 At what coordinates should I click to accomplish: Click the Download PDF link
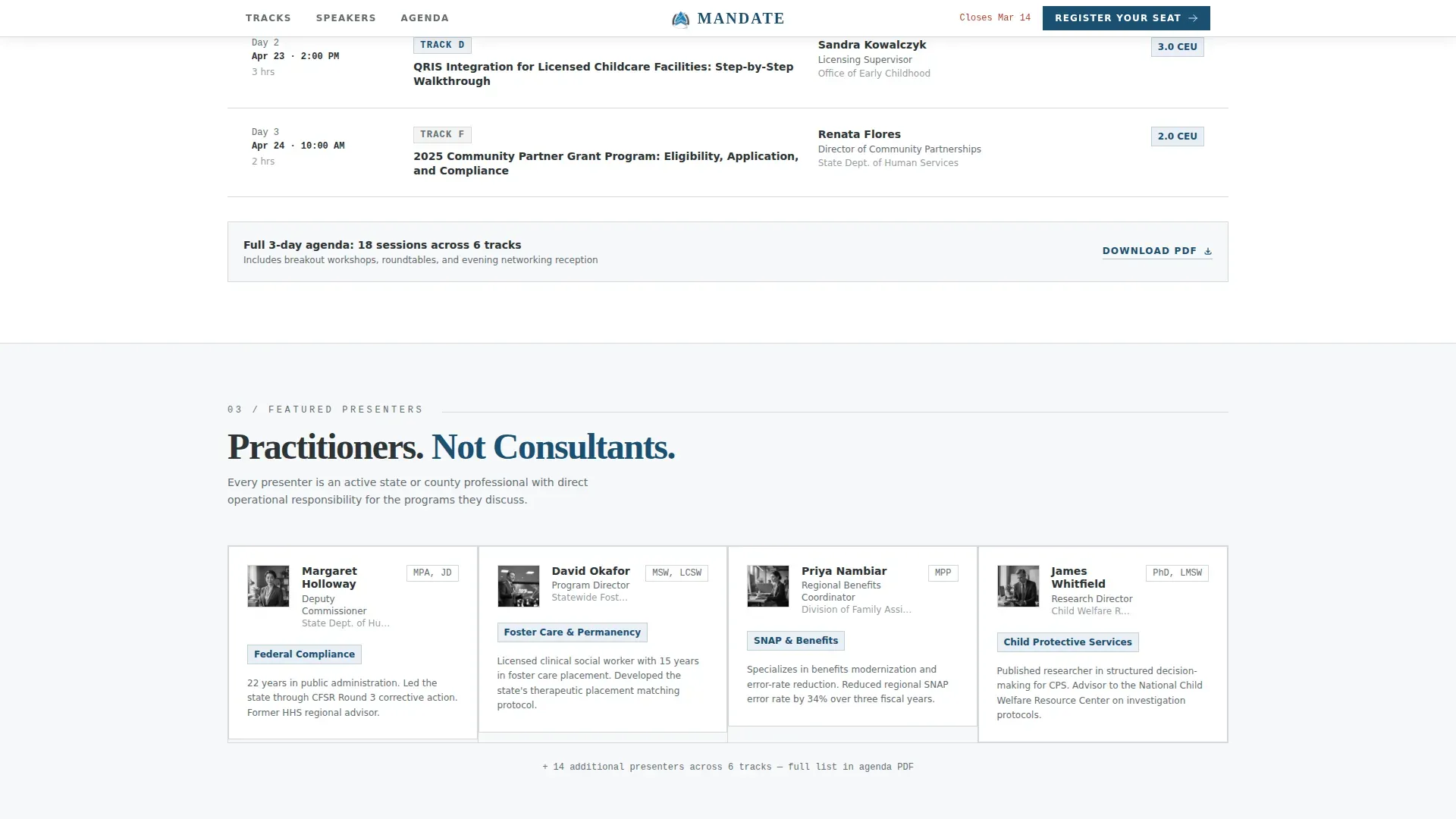click(x=1157, y=251)
